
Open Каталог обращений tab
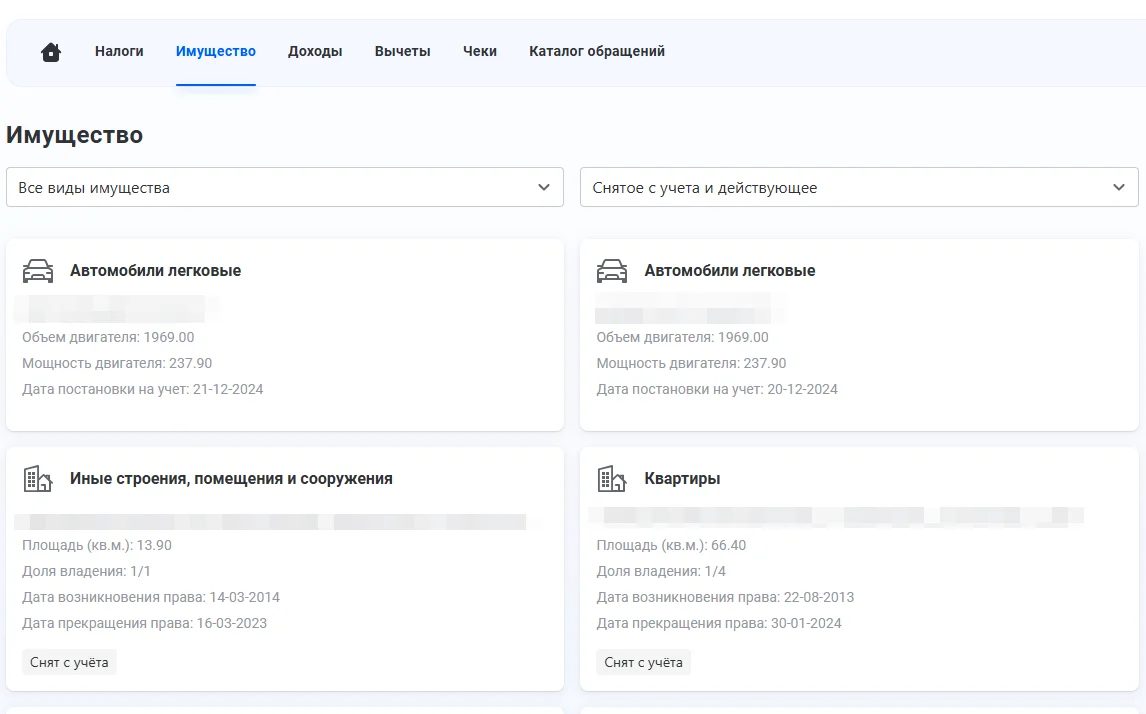coord(597,51)
